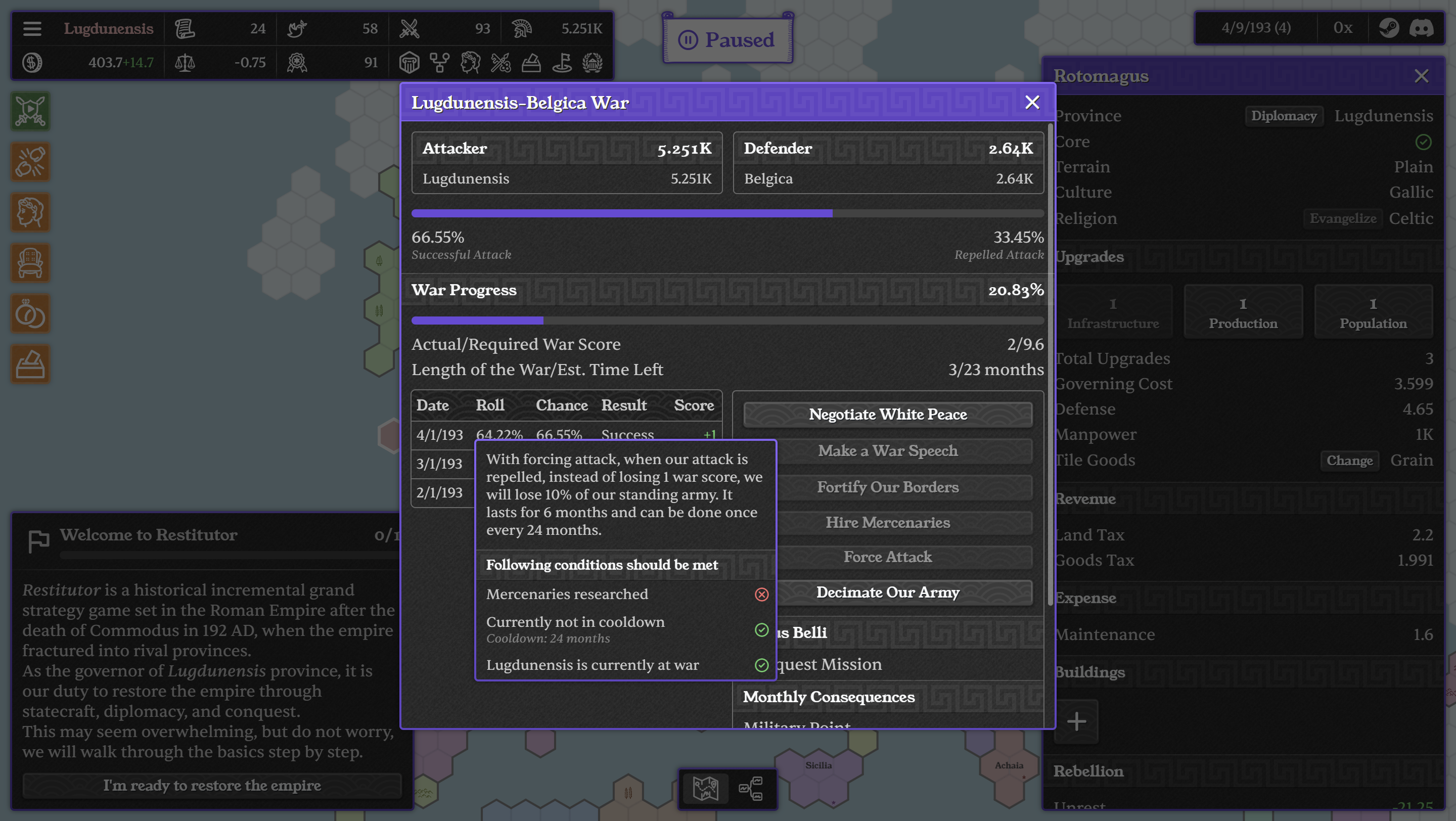
Task: Click the attack success chance bar
Action: (x=727, y=213)
